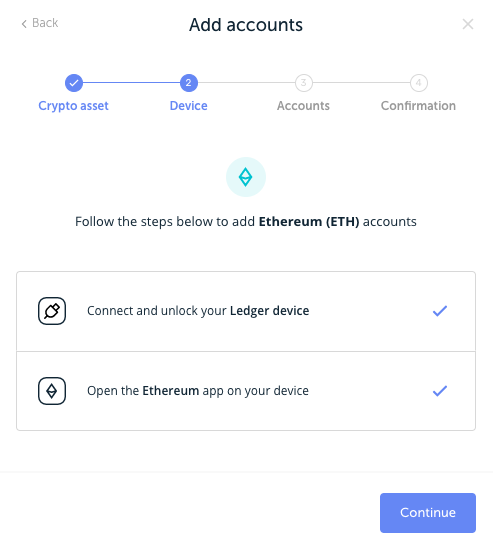The width and height of the screenshot is (493, 552).
Task: Go Back to previous step
Action: 40,23
